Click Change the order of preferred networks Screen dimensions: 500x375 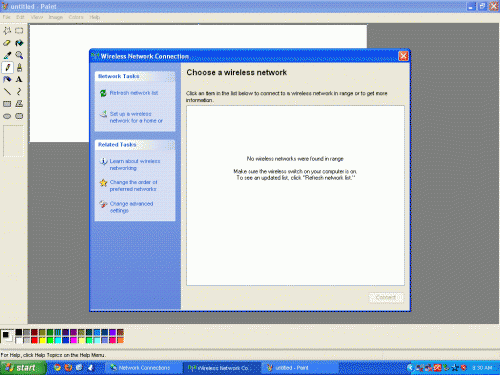[x=133, y=186]
